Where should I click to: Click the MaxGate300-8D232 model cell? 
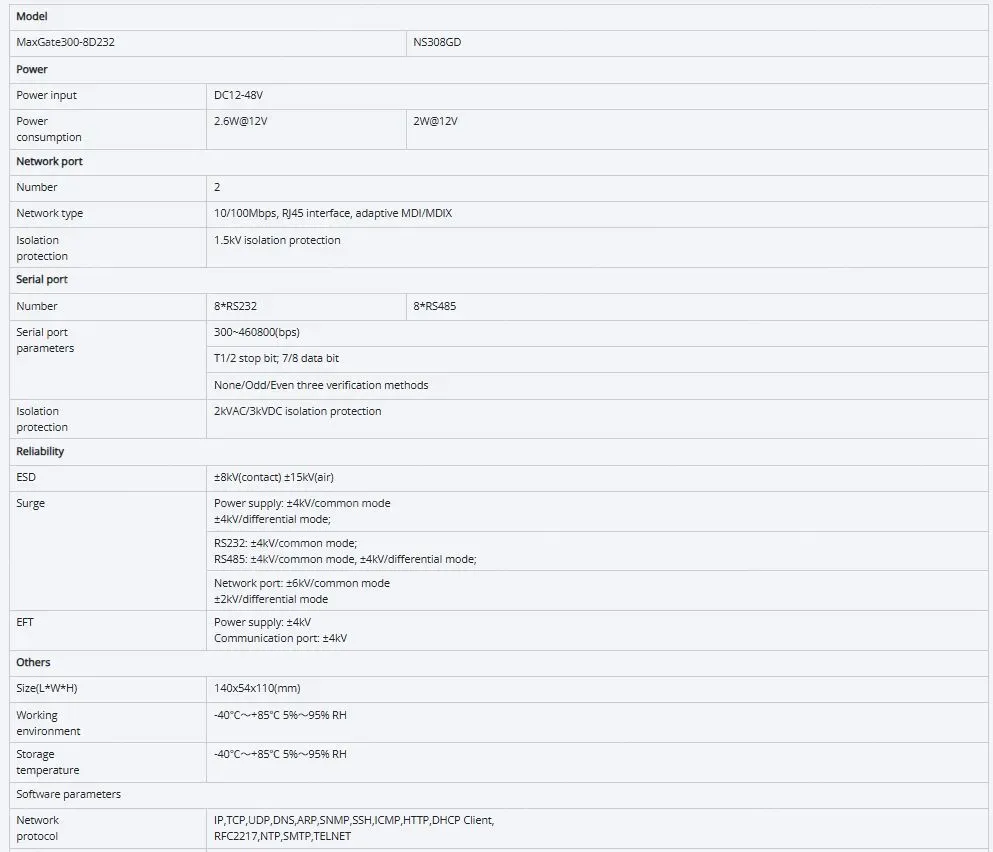[x=58, y=43]
